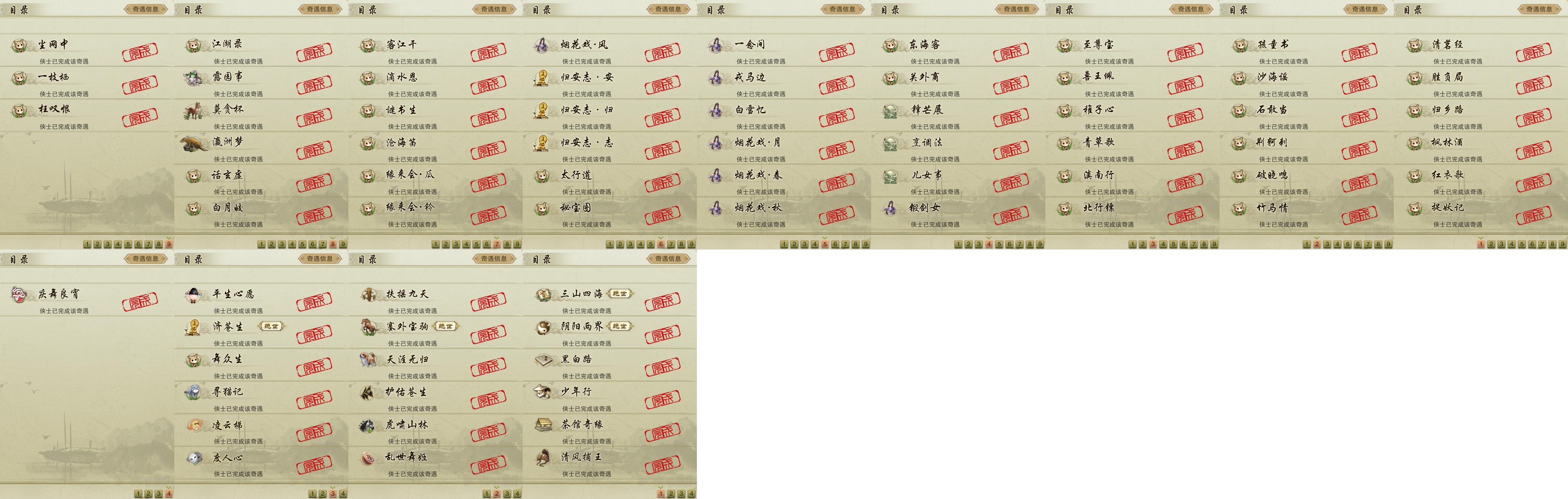Select the flower fairy icon beside 露园事
Image resolution: width=1568 pixels, height=499 pixels.
194,78
